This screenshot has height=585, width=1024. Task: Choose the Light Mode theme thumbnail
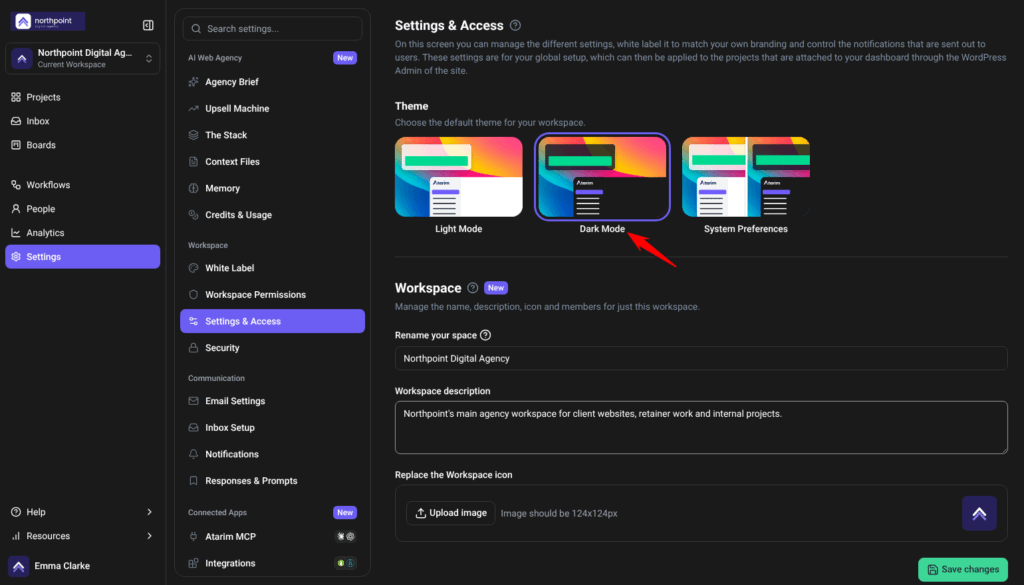pos(458,177)
